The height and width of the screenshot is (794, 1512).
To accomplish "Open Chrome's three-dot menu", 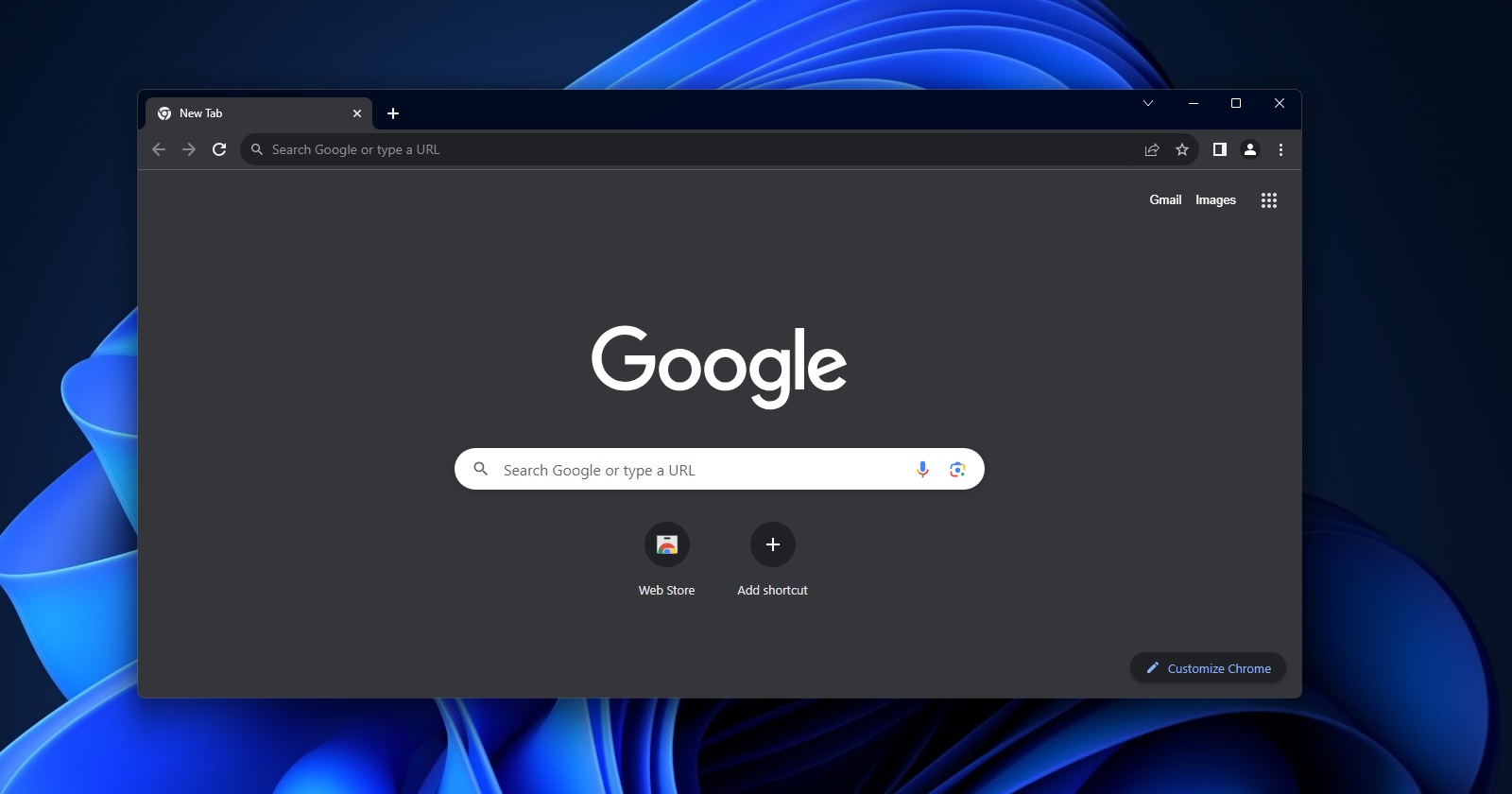I will coord(1280,149).
